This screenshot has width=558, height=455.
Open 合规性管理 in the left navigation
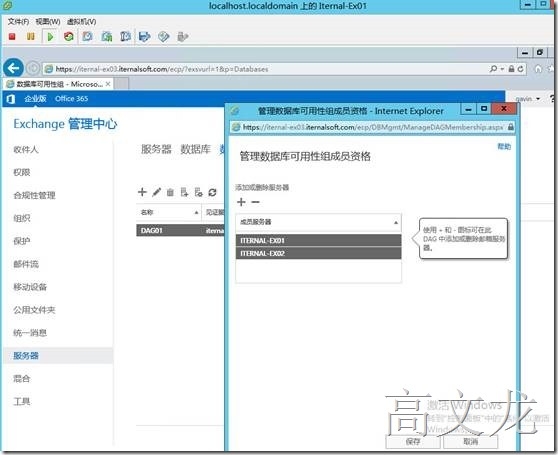[34, 195]
